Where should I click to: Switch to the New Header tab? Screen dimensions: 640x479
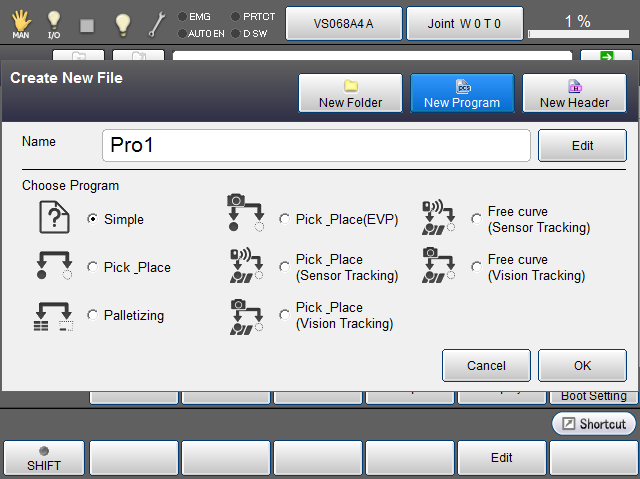click(574, 93)
